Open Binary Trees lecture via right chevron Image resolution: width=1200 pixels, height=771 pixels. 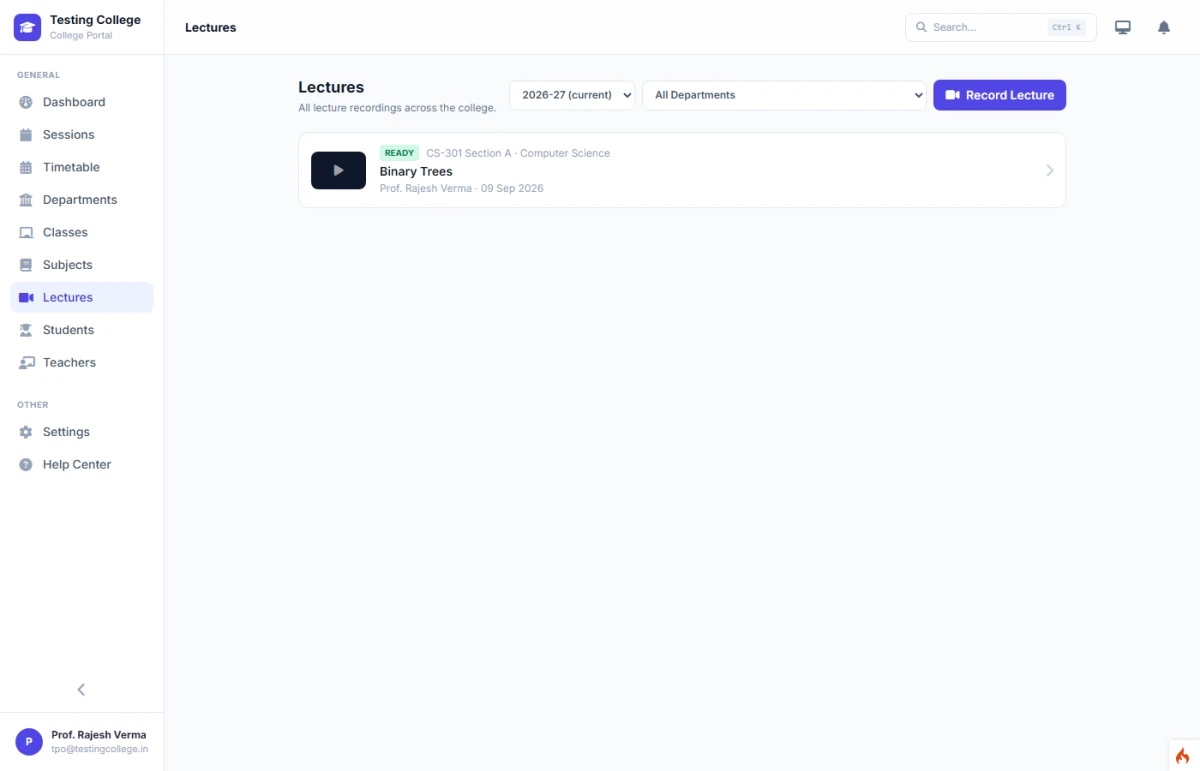1050,170
